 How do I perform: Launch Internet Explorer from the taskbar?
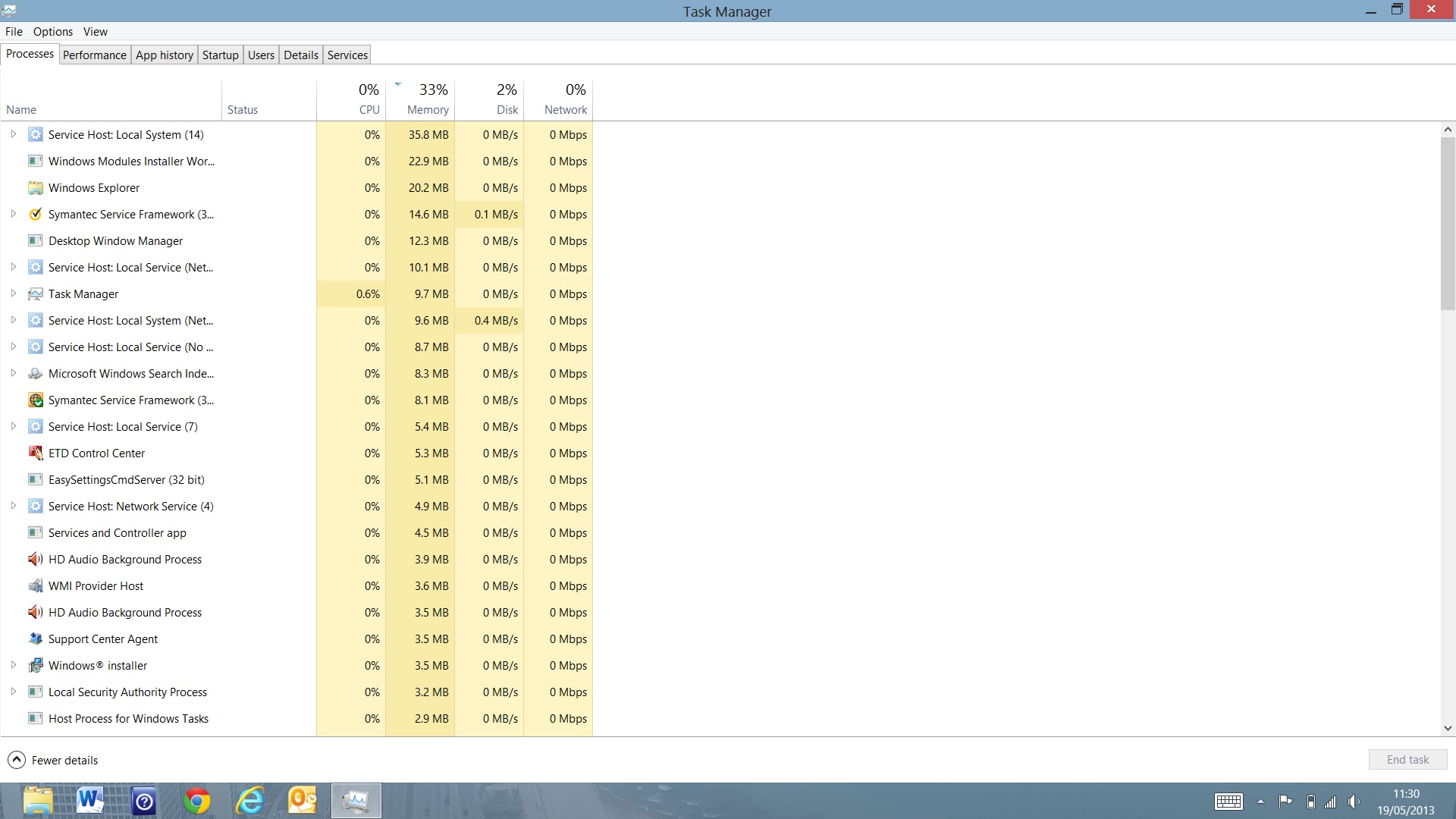tap(250, 801)
